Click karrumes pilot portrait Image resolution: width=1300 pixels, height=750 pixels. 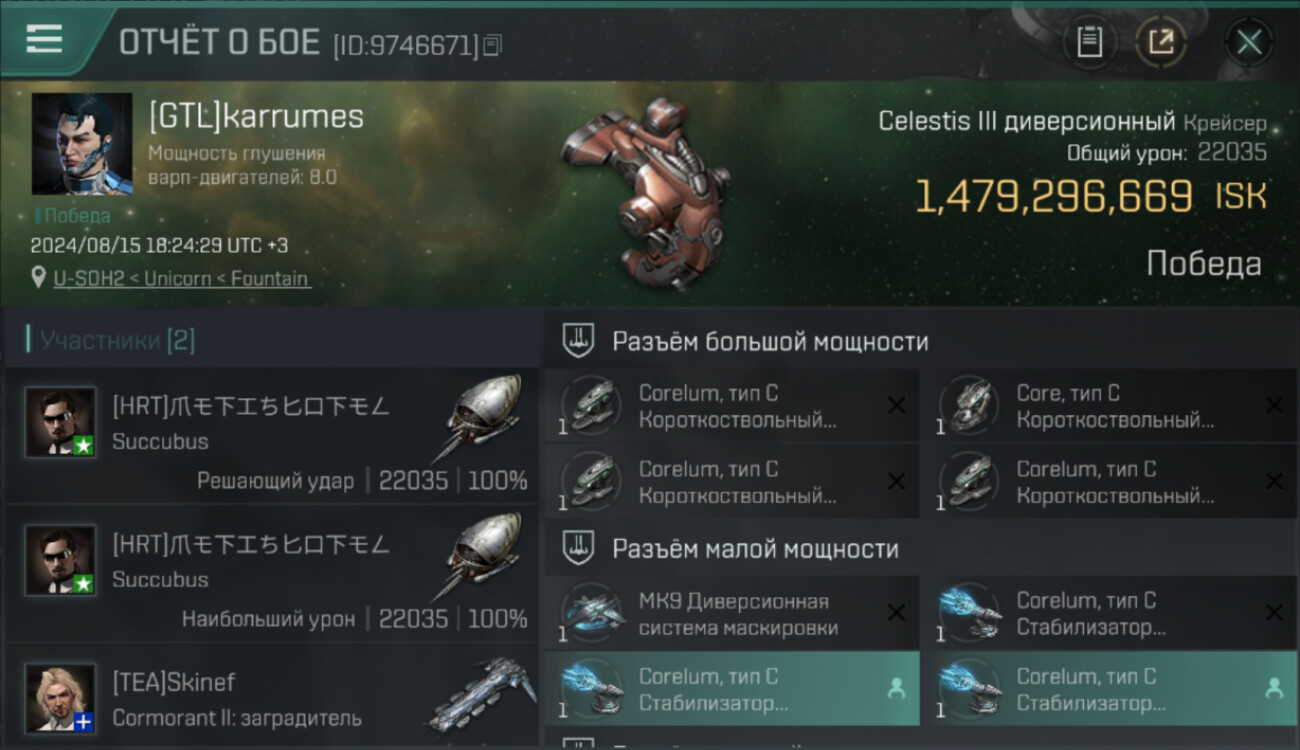coord(81,144)
